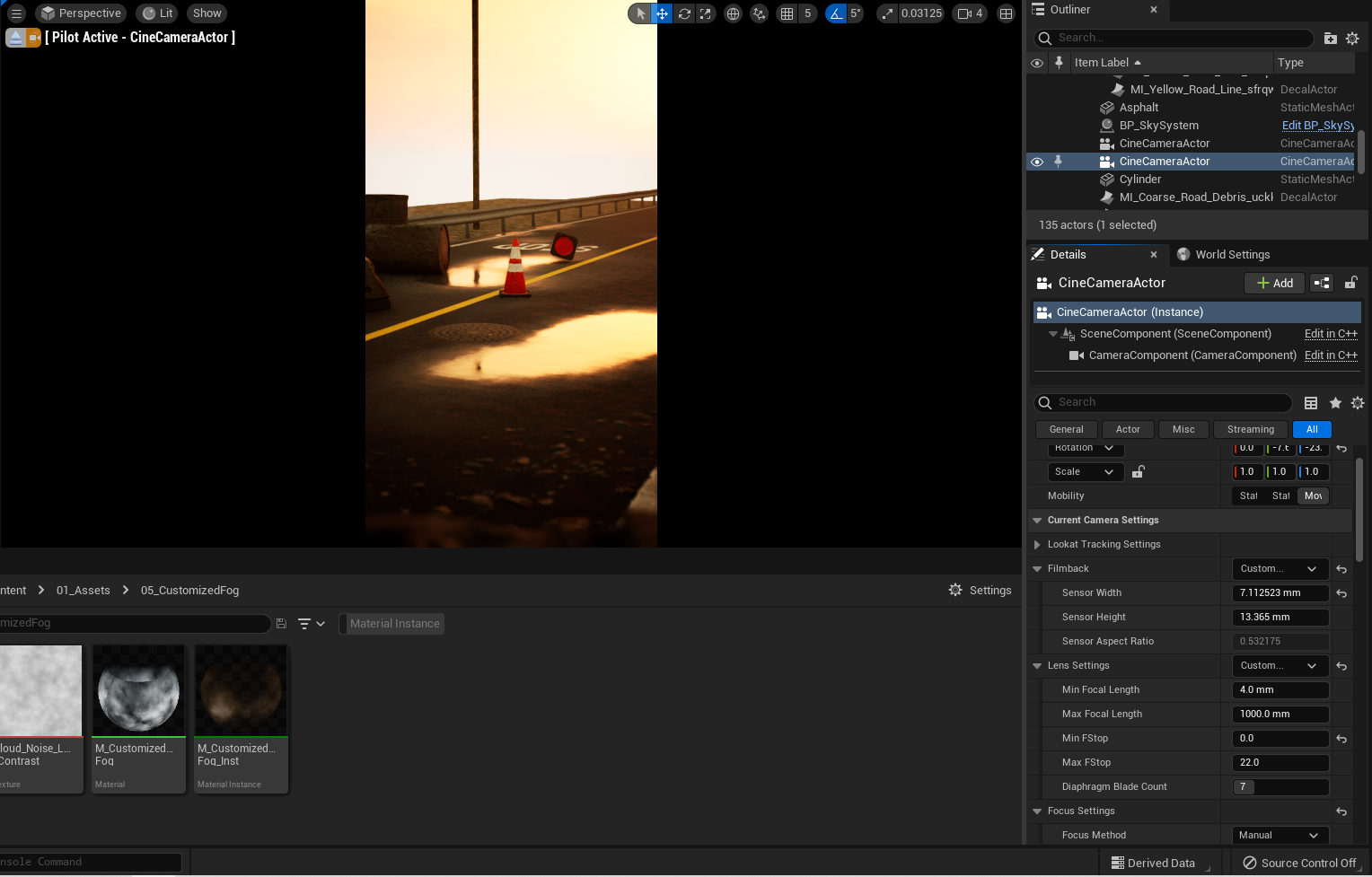Image resolution: width=1372 pixels, height=877 pixels.
Task: Activate the Translate (move) tool
Action: click(x=662, y=13)
